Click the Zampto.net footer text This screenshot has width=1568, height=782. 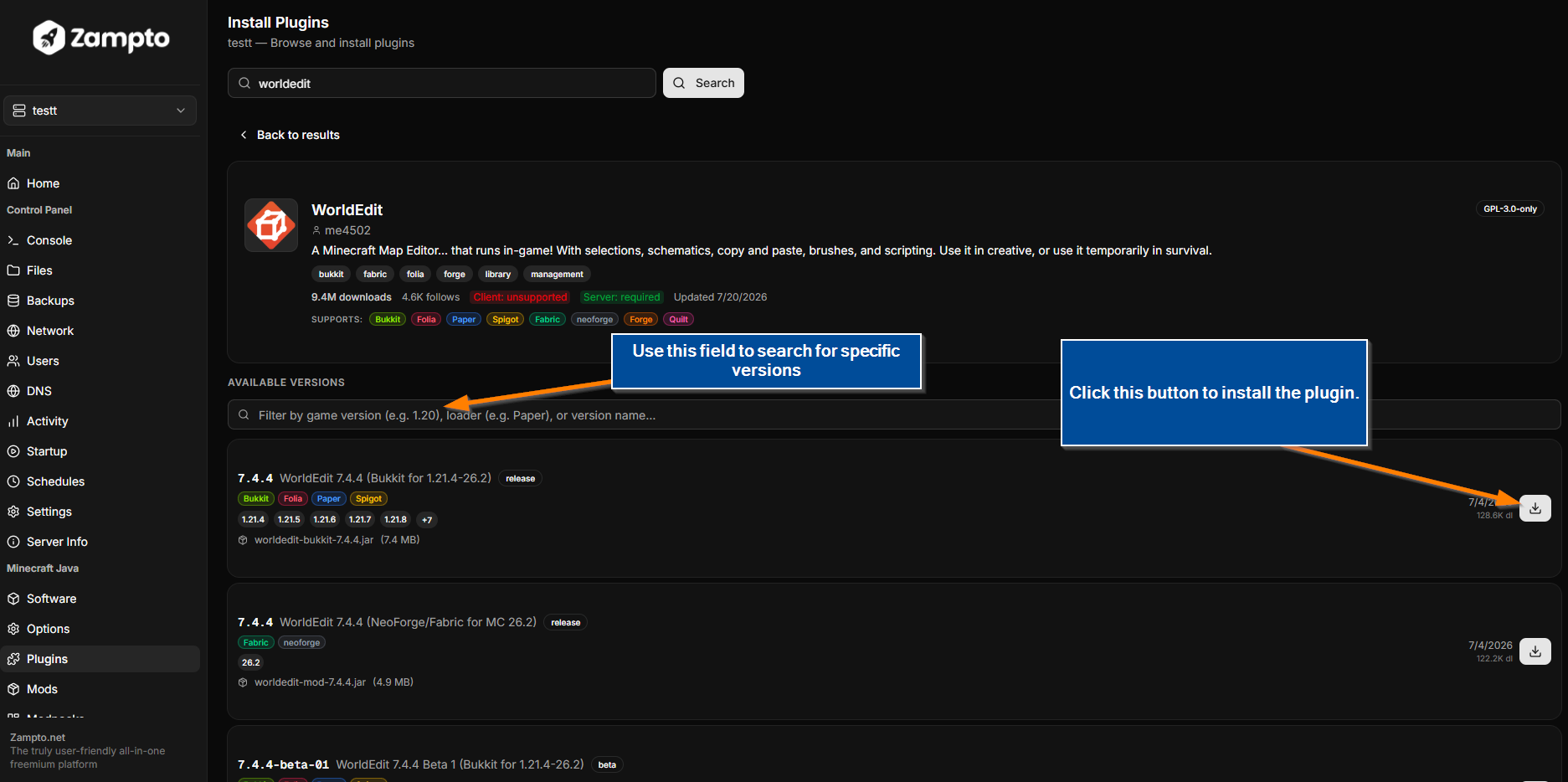click(38, 738)
